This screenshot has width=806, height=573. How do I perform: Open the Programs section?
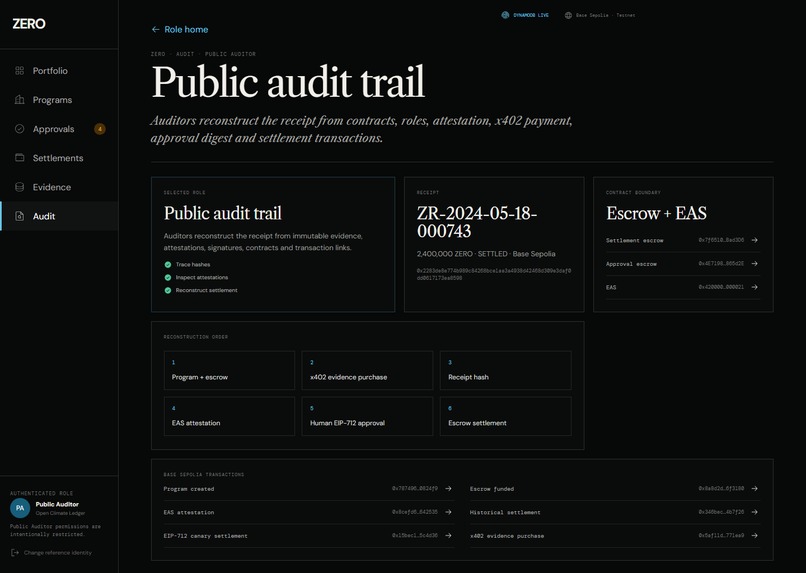click(x=59, y=100)
